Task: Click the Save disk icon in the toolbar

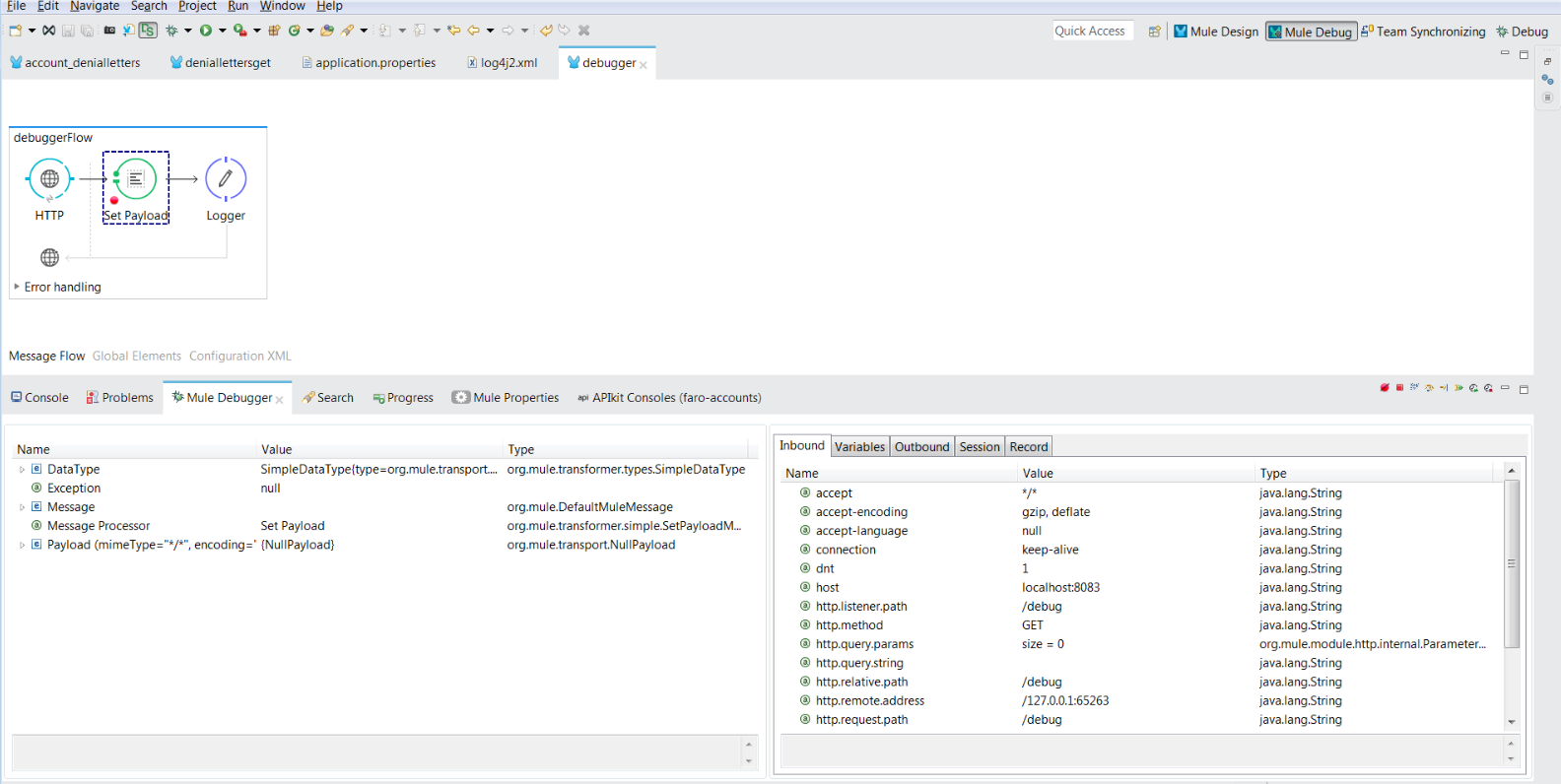Action: (x=68, y=31)
